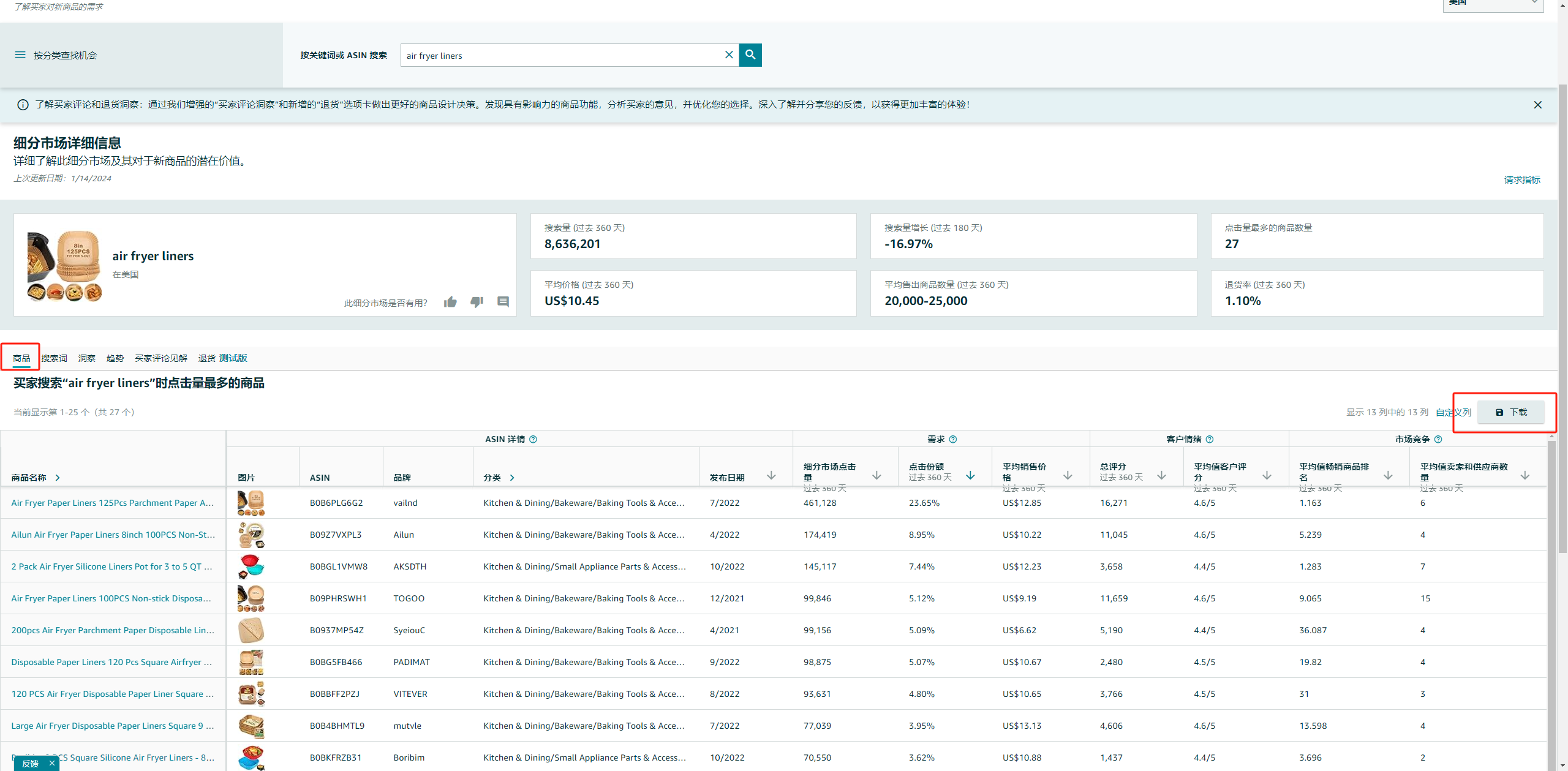
Task: Switch to the 退货 tab
Action: (206, 358)
